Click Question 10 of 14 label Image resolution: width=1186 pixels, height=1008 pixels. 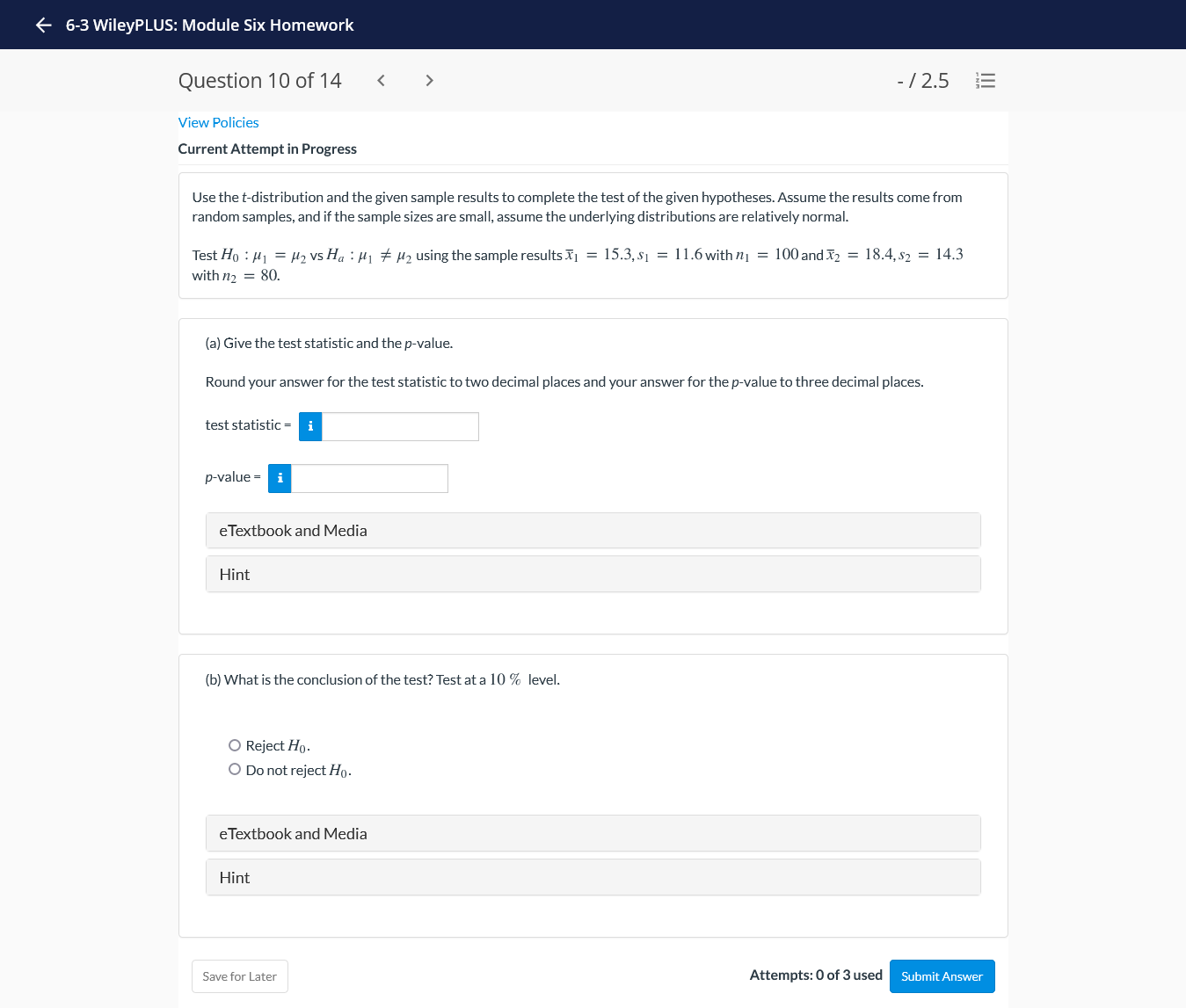click(259, 80)
